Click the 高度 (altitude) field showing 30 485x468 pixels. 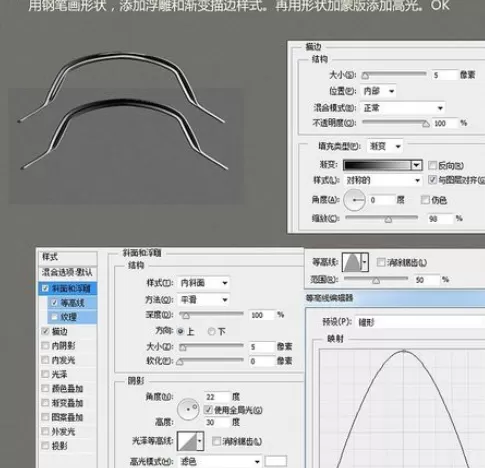(x=218, y=422)
